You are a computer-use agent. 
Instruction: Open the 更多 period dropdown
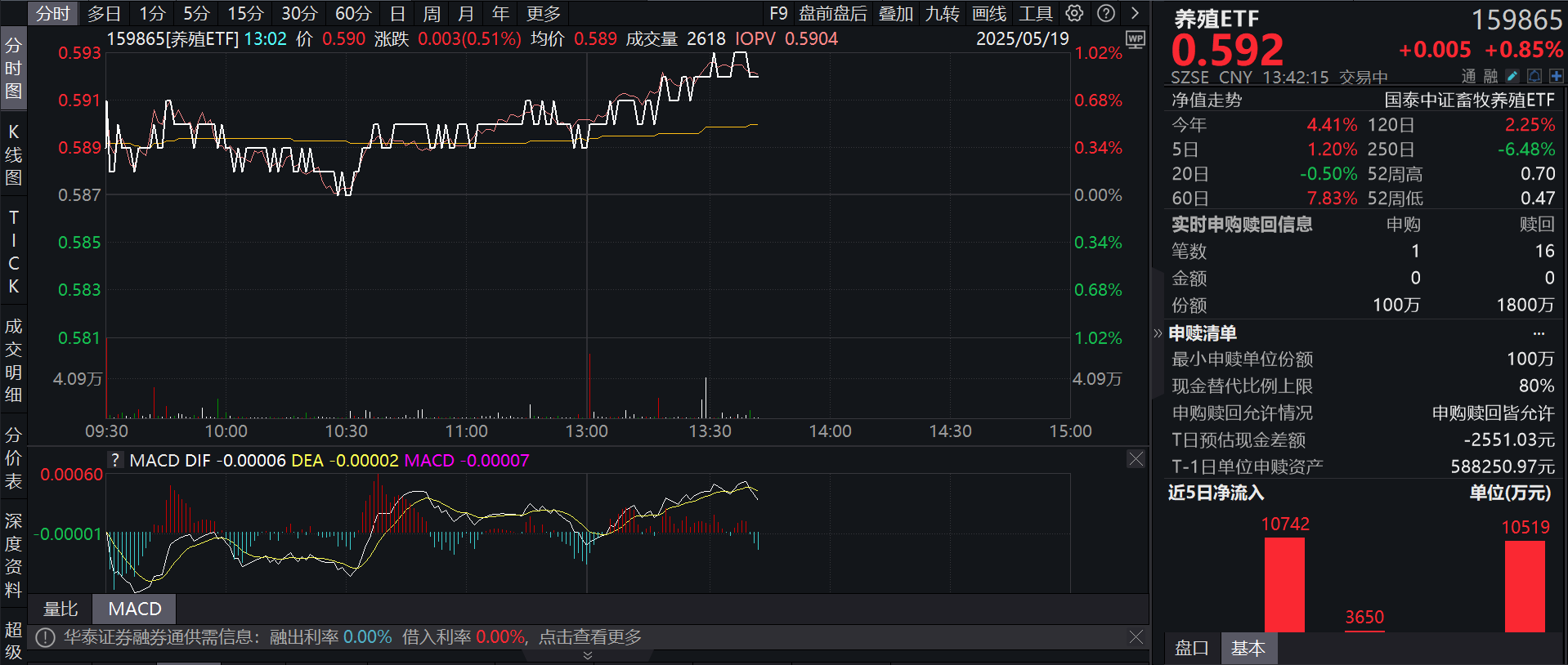pos(543,13)
